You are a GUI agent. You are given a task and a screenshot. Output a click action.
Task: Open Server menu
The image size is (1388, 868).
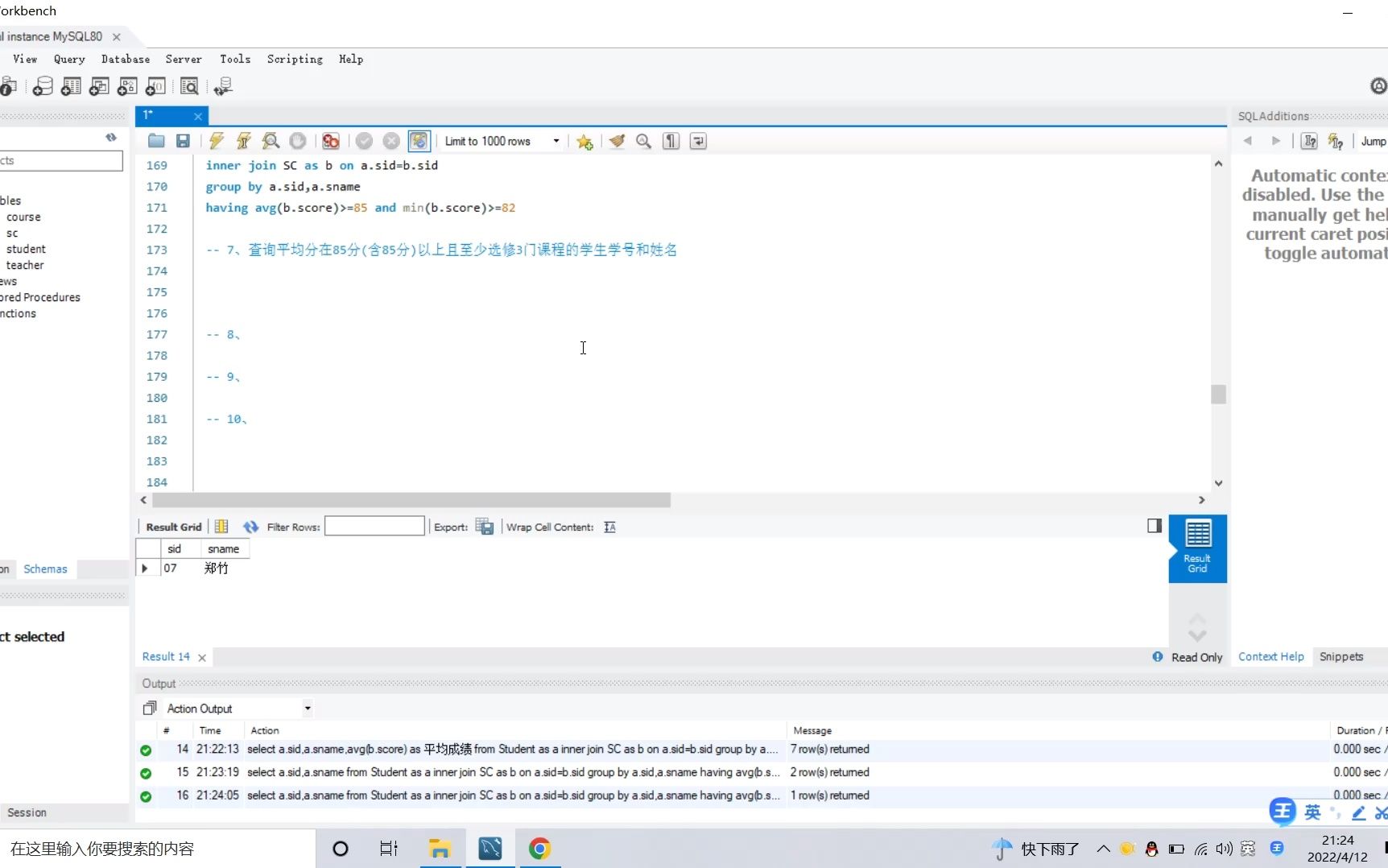click(x=184, y=59)
